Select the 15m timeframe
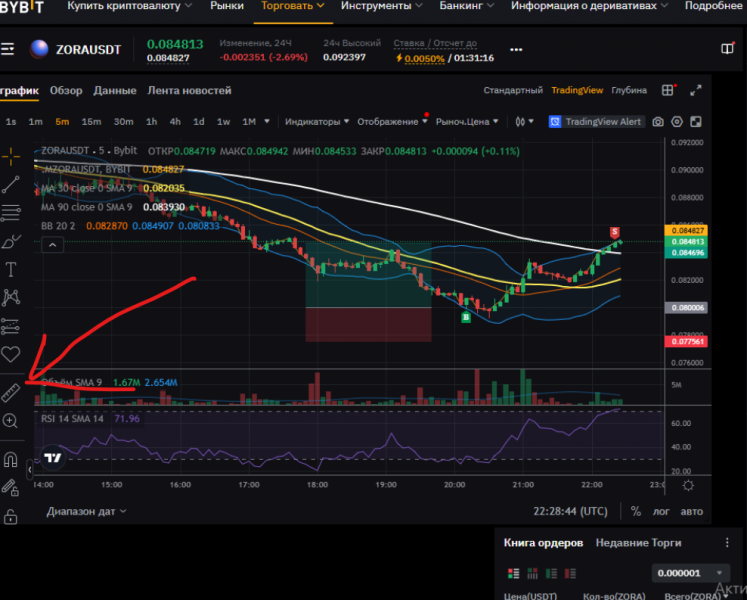Viewport: 747px width, 600px height. coord(91,122)
